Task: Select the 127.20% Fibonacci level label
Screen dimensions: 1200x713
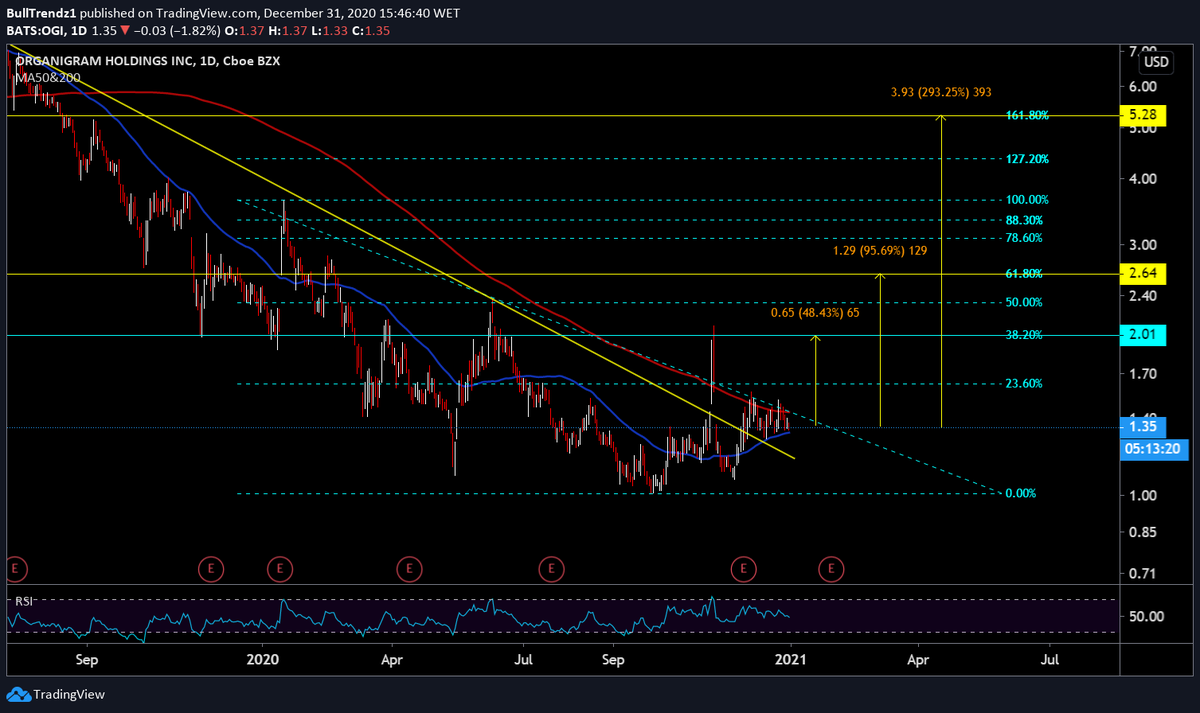Action: 1027,159
